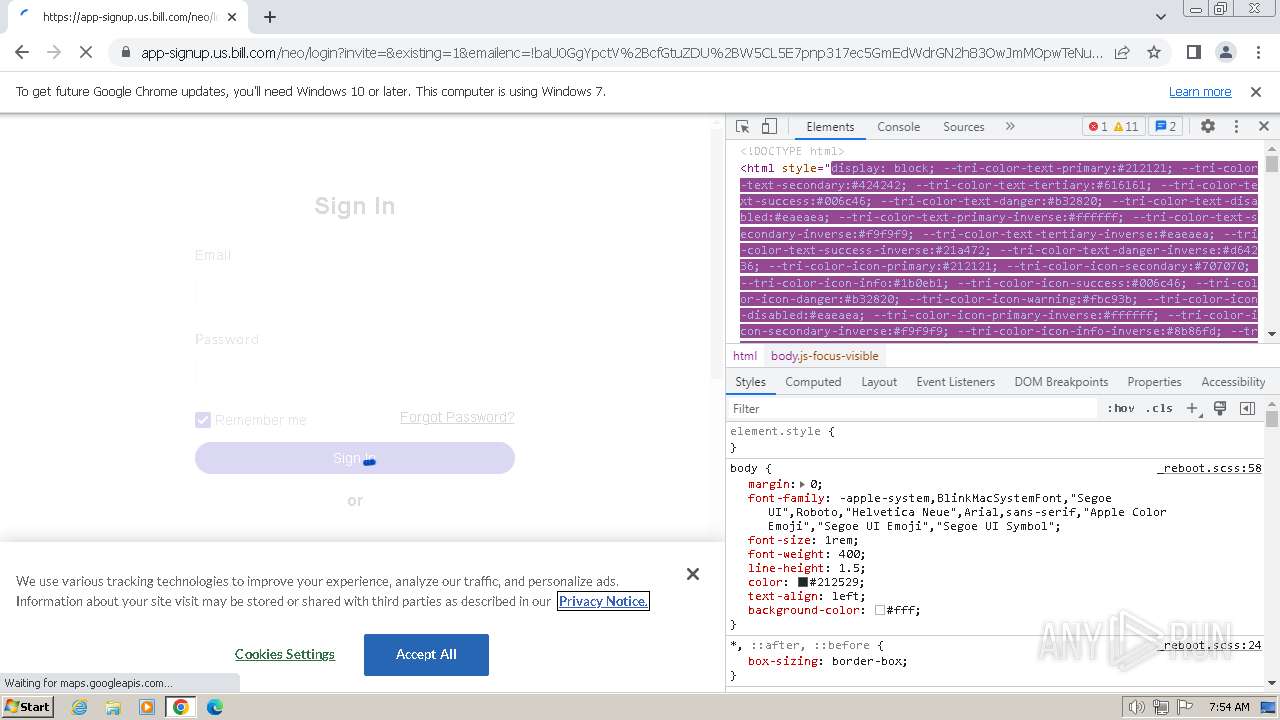Viewport: 1280px width, 720px height.
Task: Open the #fff background-color swatch
Action: click(x=880, y=610)
